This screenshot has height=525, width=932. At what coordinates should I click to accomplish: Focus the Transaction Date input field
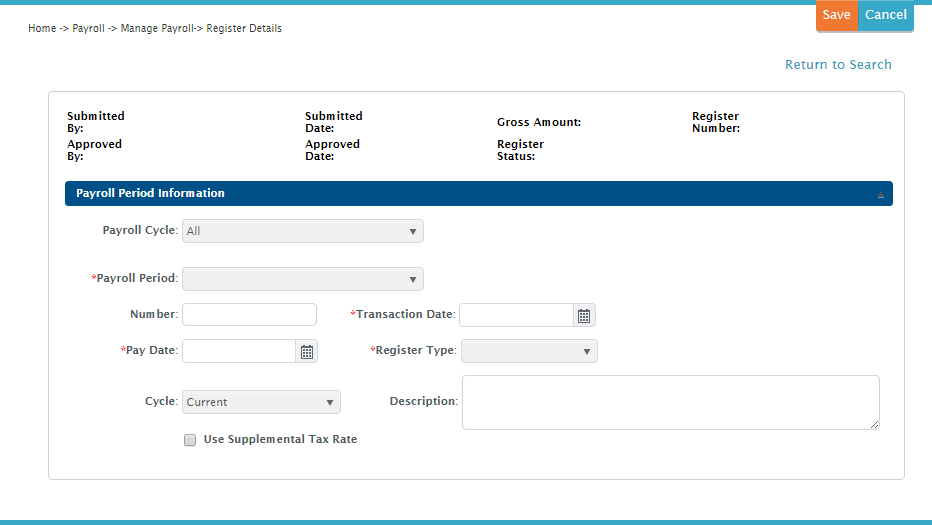(516, 316)
